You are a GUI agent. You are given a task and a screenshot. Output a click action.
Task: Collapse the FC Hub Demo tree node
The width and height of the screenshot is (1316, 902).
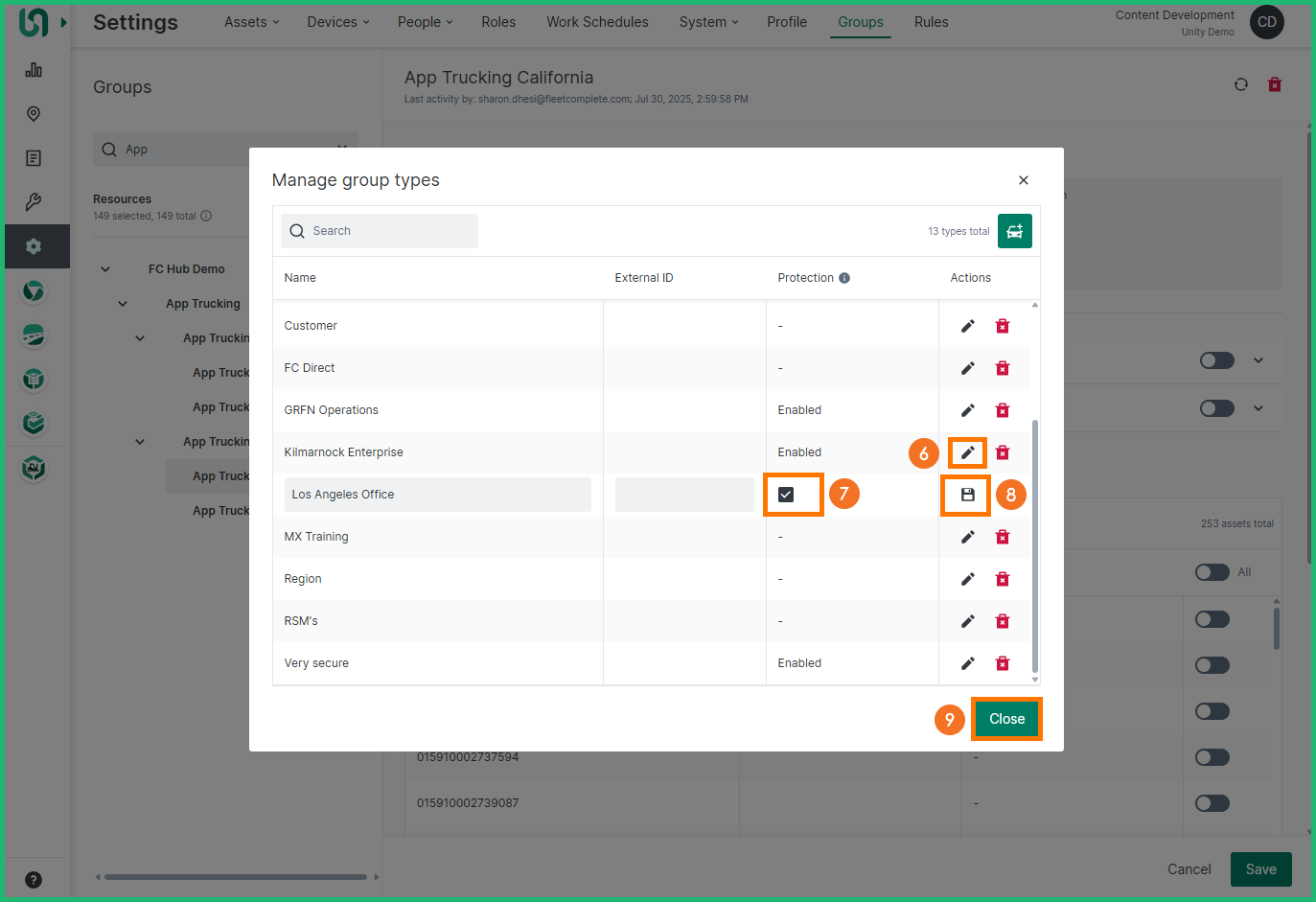[105, 269]
